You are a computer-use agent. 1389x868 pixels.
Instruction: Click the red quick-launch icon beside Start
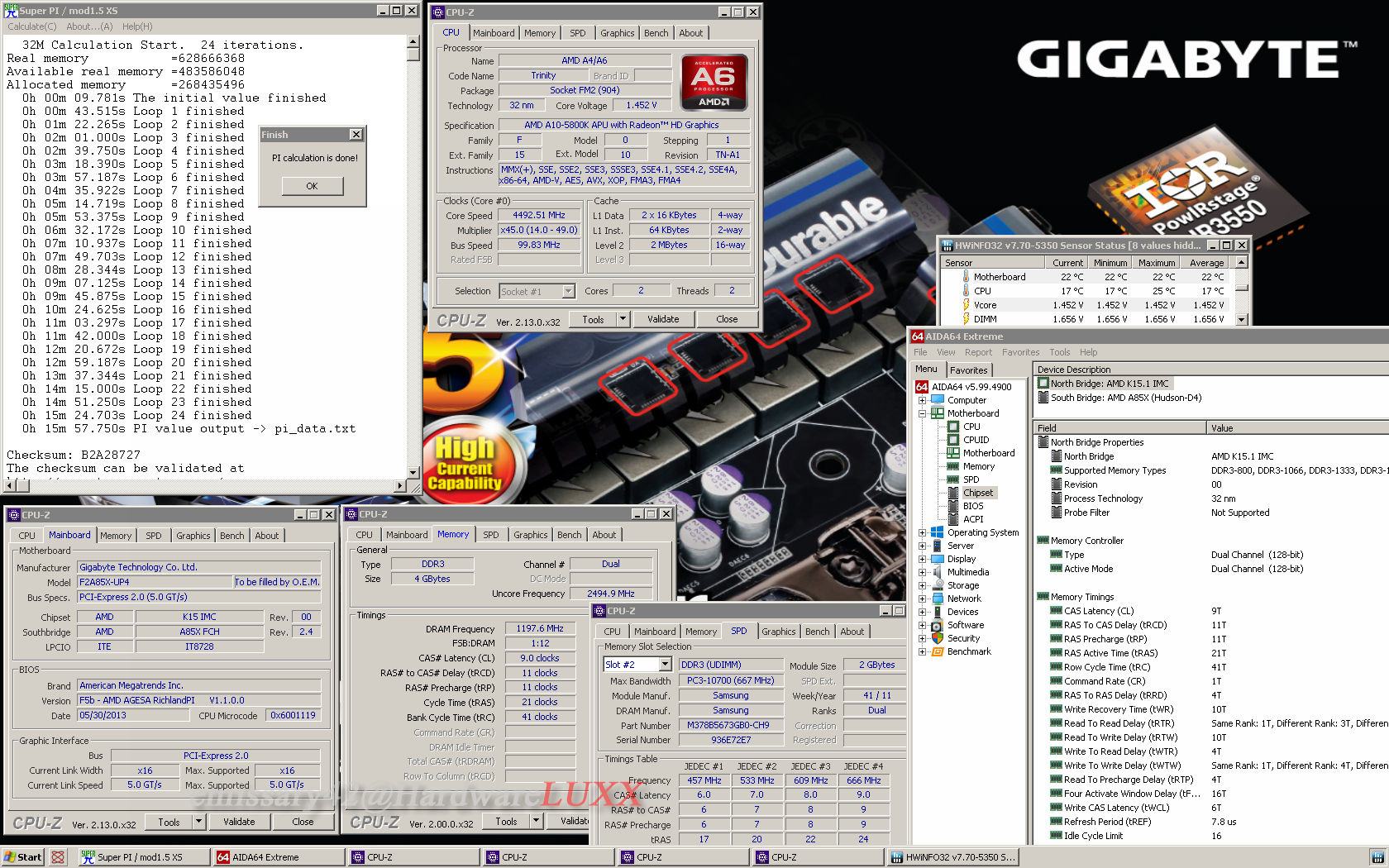coord(58,857)
